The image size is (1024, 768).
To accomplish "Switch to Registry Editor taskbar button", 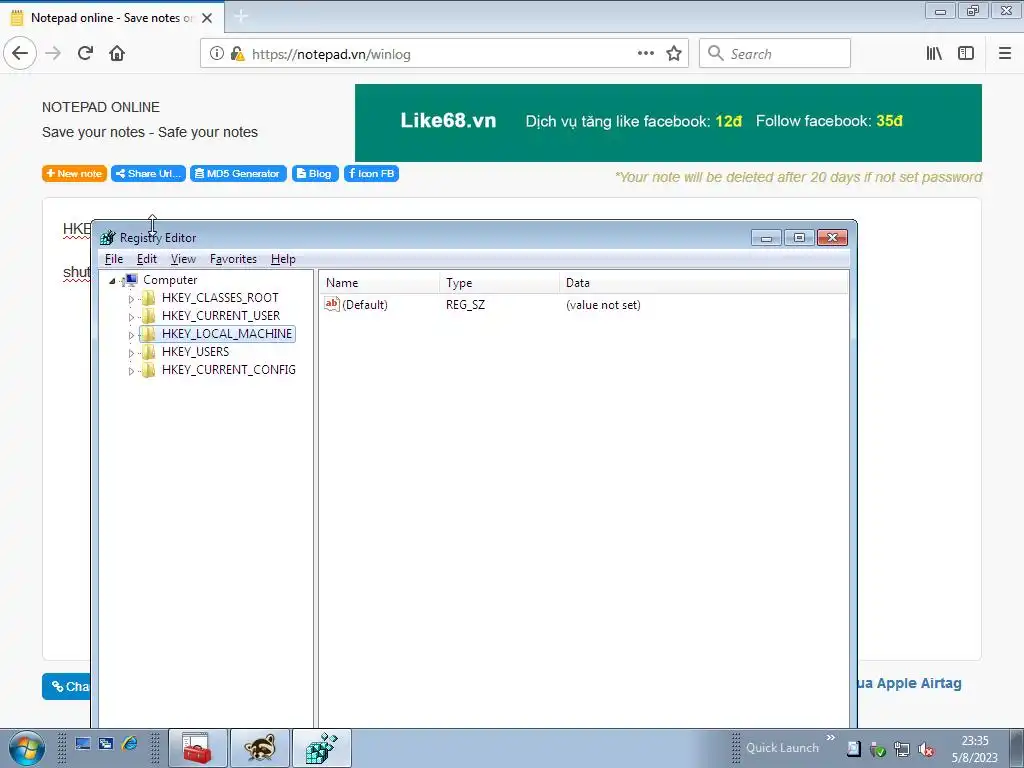I will pyautogui.click(x=322, y=748).
